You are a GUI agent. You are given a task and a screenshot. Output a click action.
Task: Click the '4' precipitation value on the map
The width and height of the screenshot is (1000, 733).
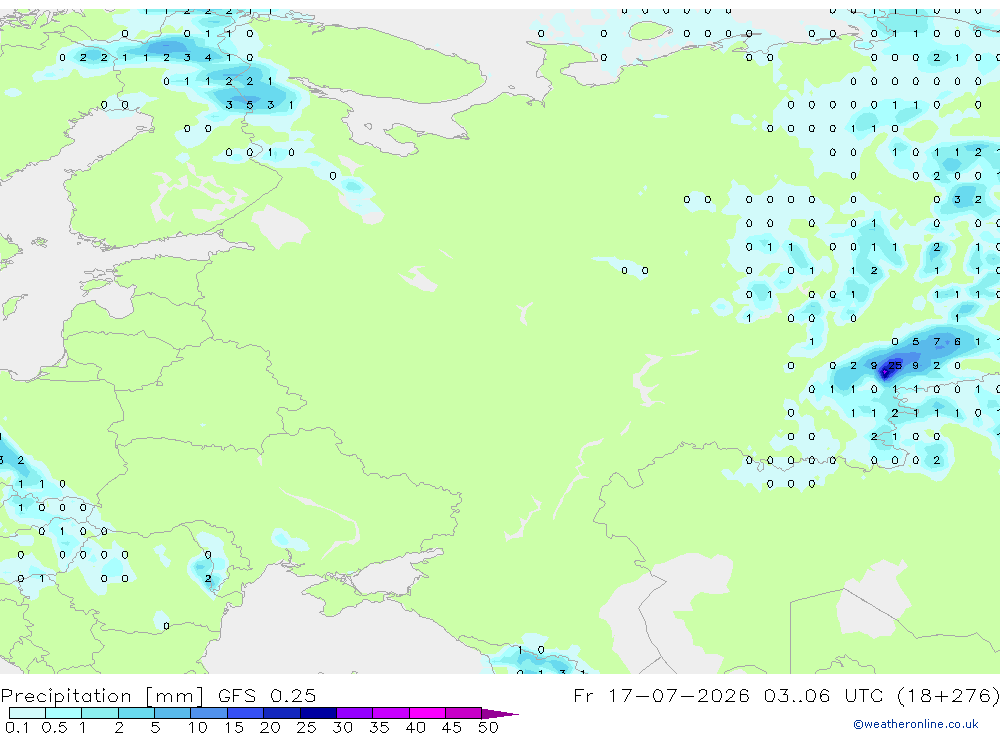(208, 57)
